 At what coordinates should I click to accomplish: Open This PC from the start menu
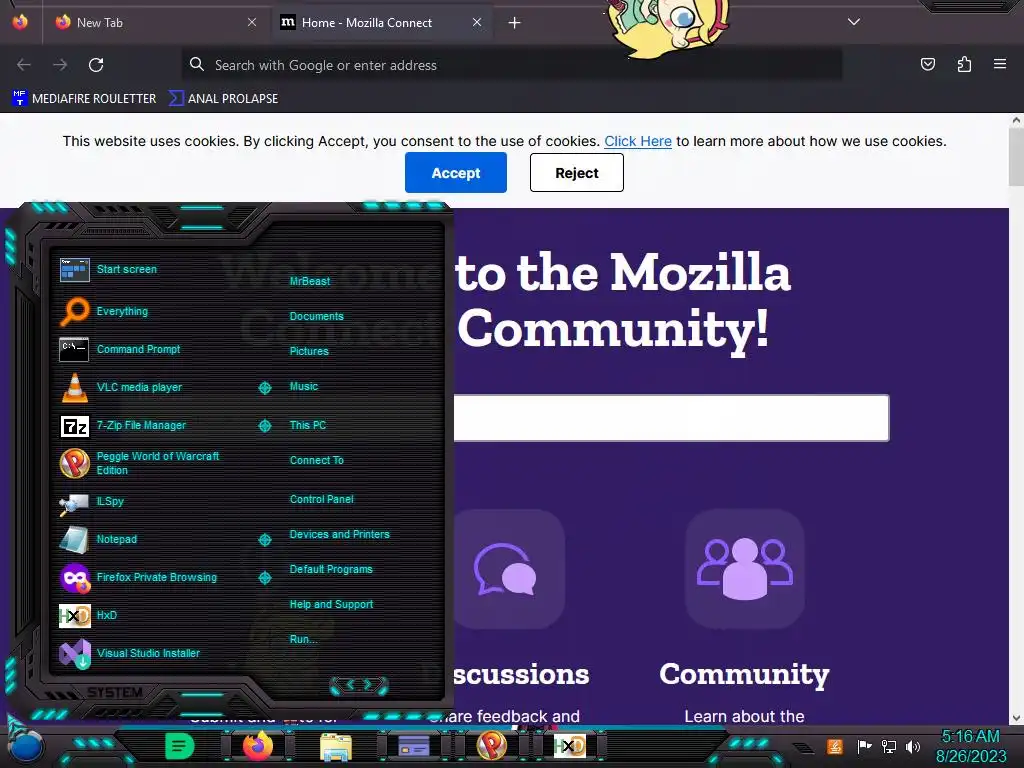(x=308, y=425)
